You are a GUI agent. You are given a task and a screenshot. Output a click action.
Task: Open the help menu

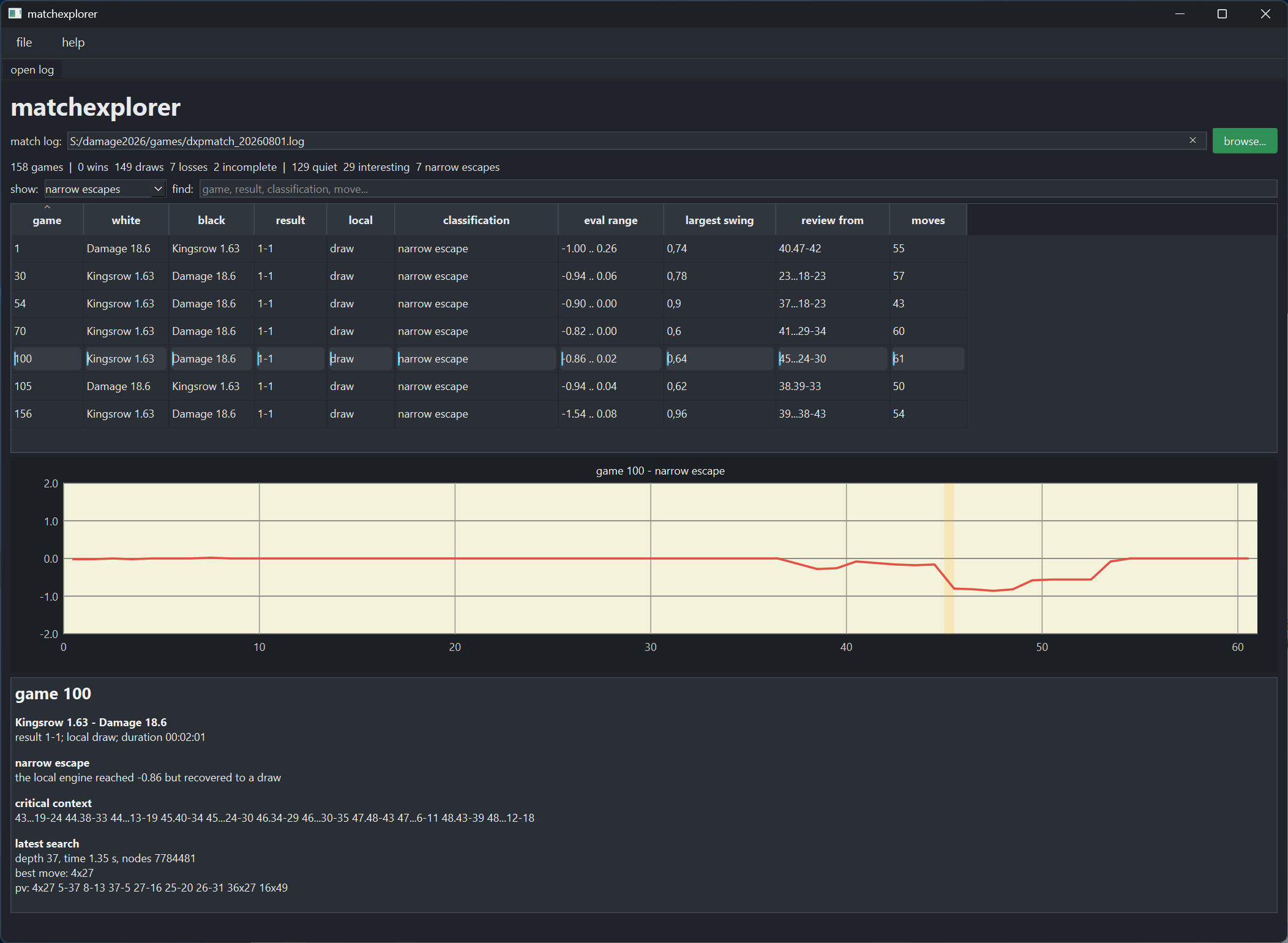click(x=73, y=42)
